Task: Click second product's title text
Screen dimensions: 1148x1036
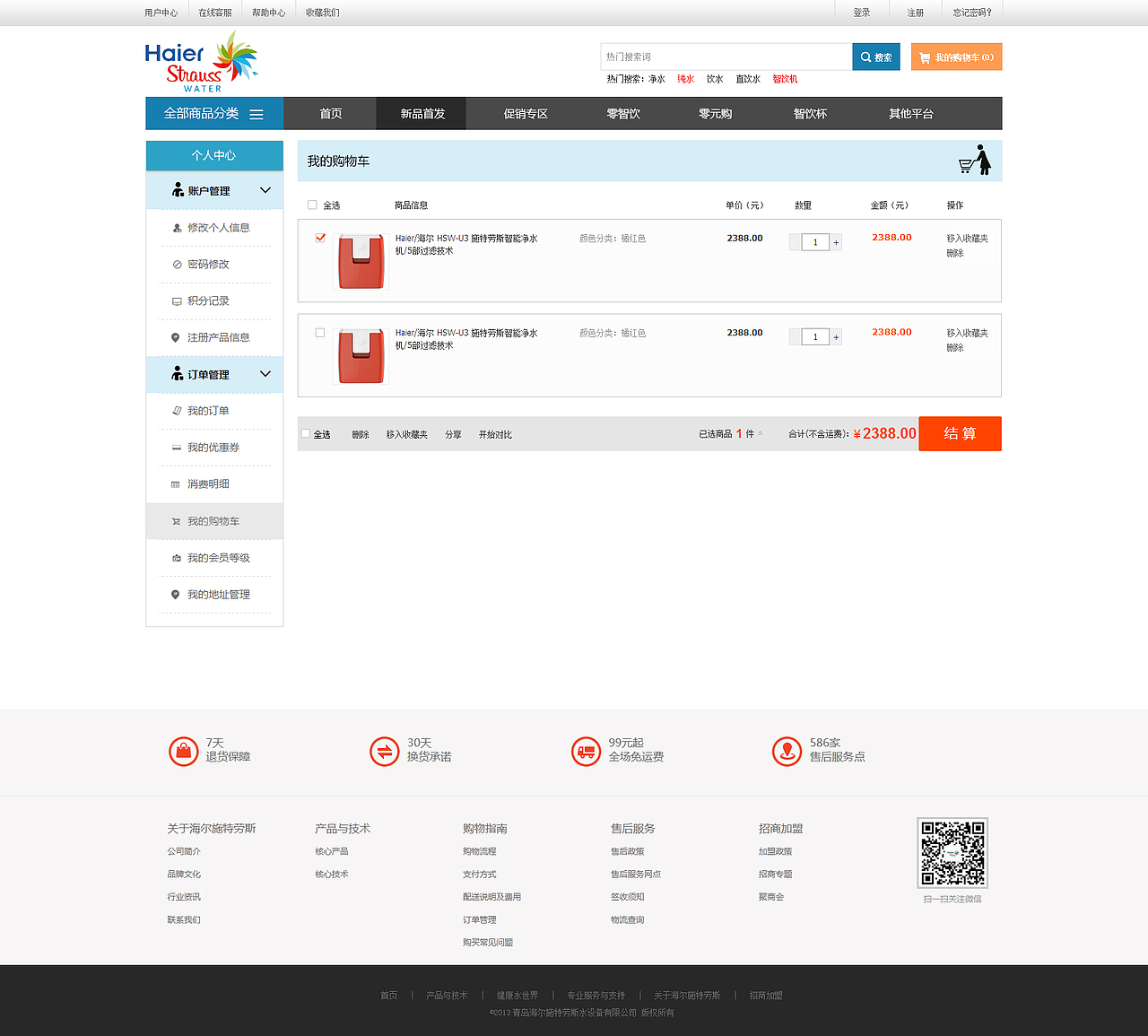Action: click(466, 339)
